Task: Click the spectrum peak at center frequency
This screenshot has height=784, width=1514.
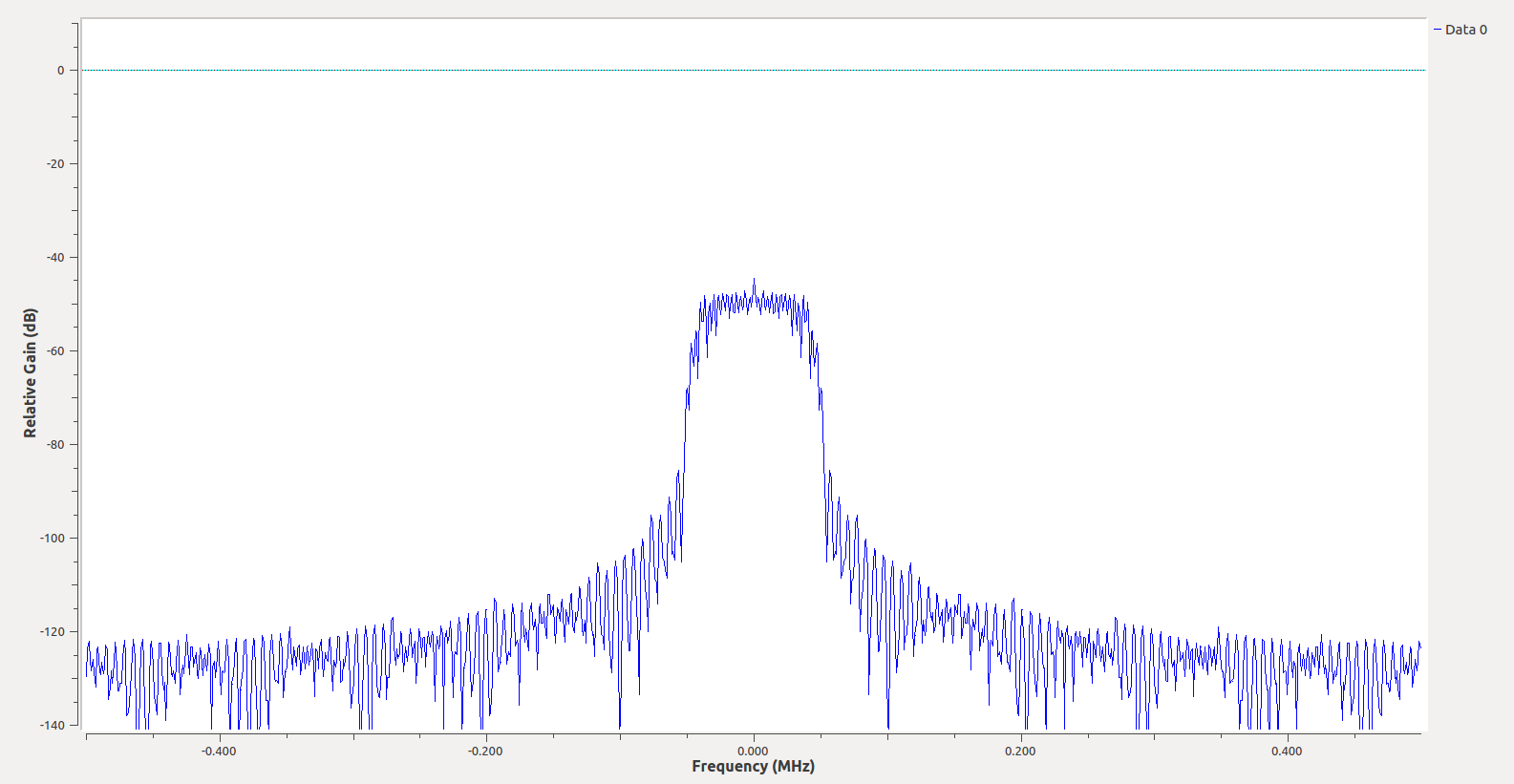Action: click(754, 281)
